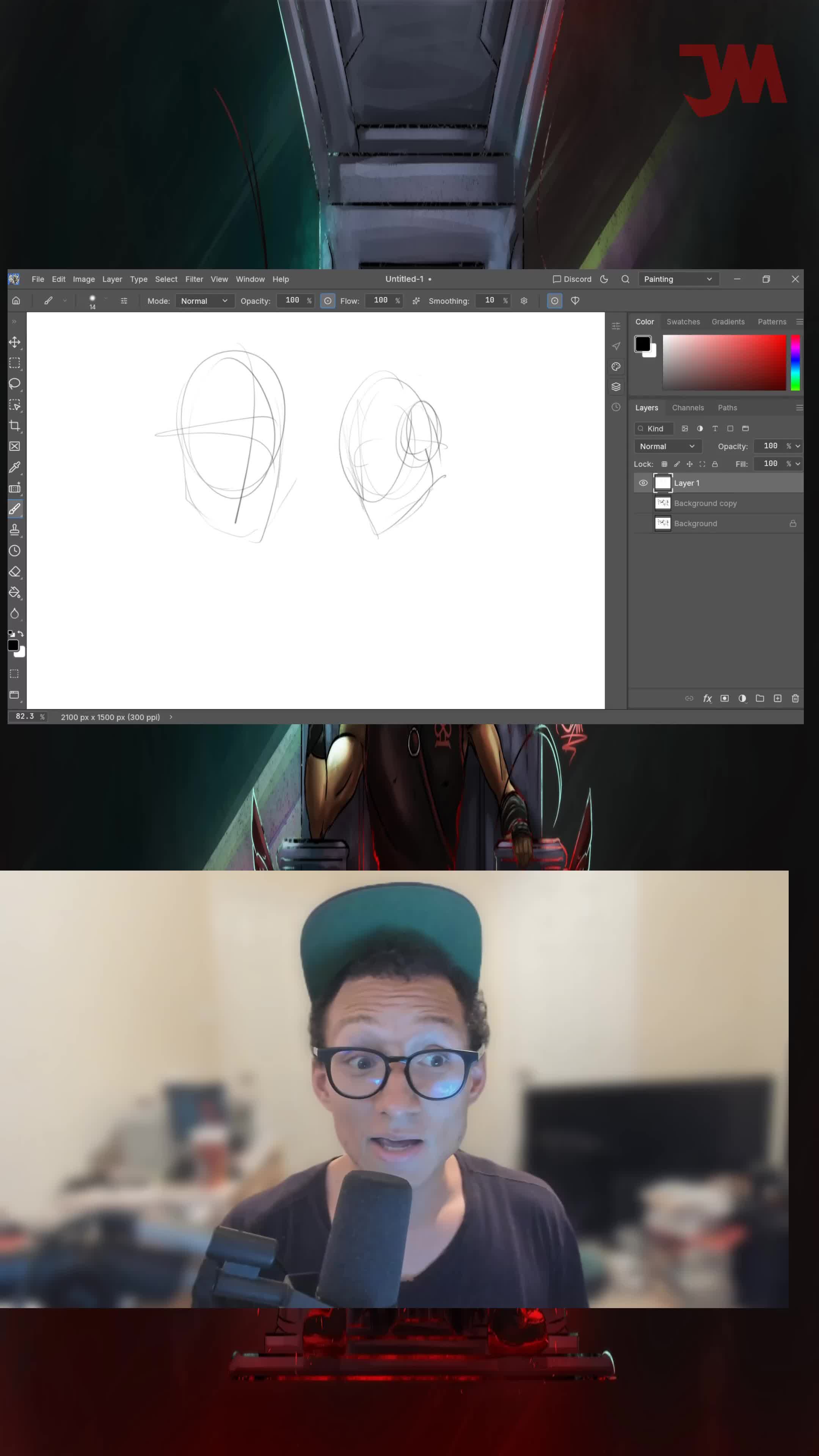Open the Filter menu

coord(194,279)
